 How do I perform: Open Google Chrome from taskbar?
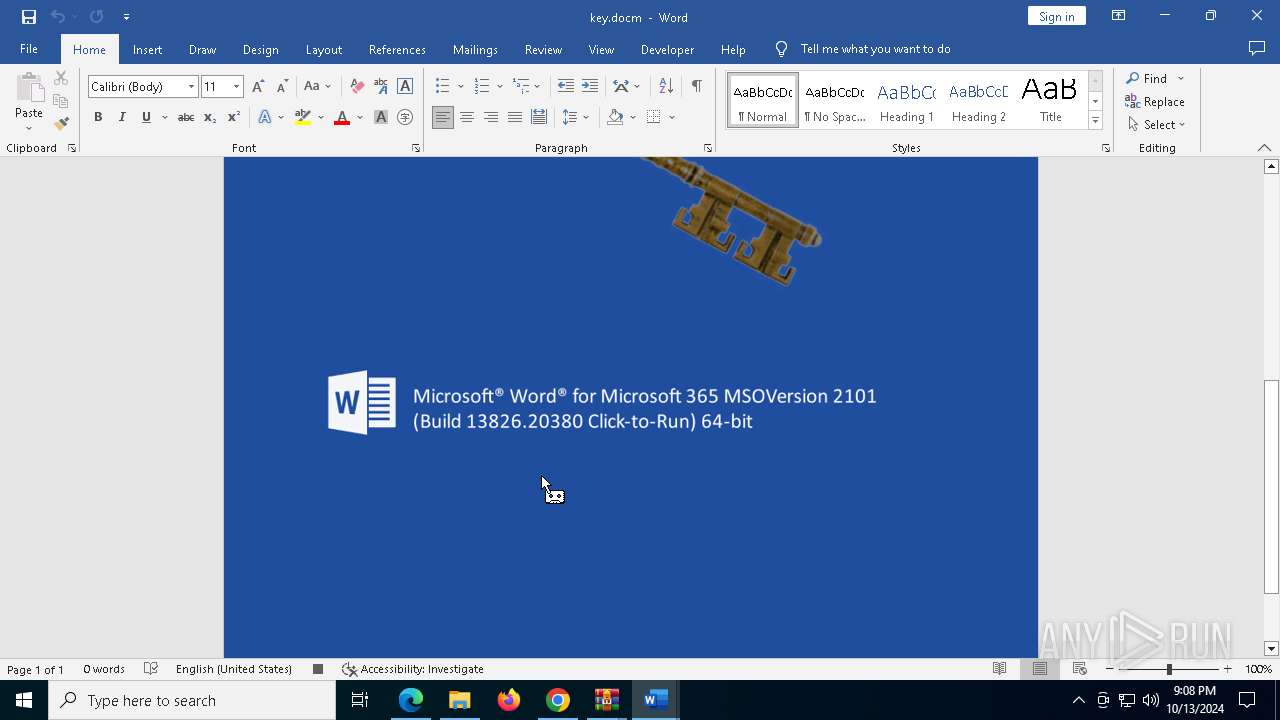pos(558,700)
